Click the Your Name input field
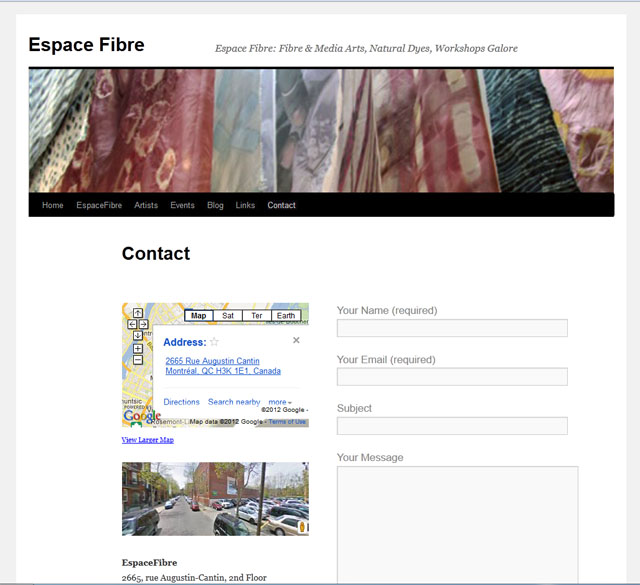640x585 pixels. click(452, 328)
